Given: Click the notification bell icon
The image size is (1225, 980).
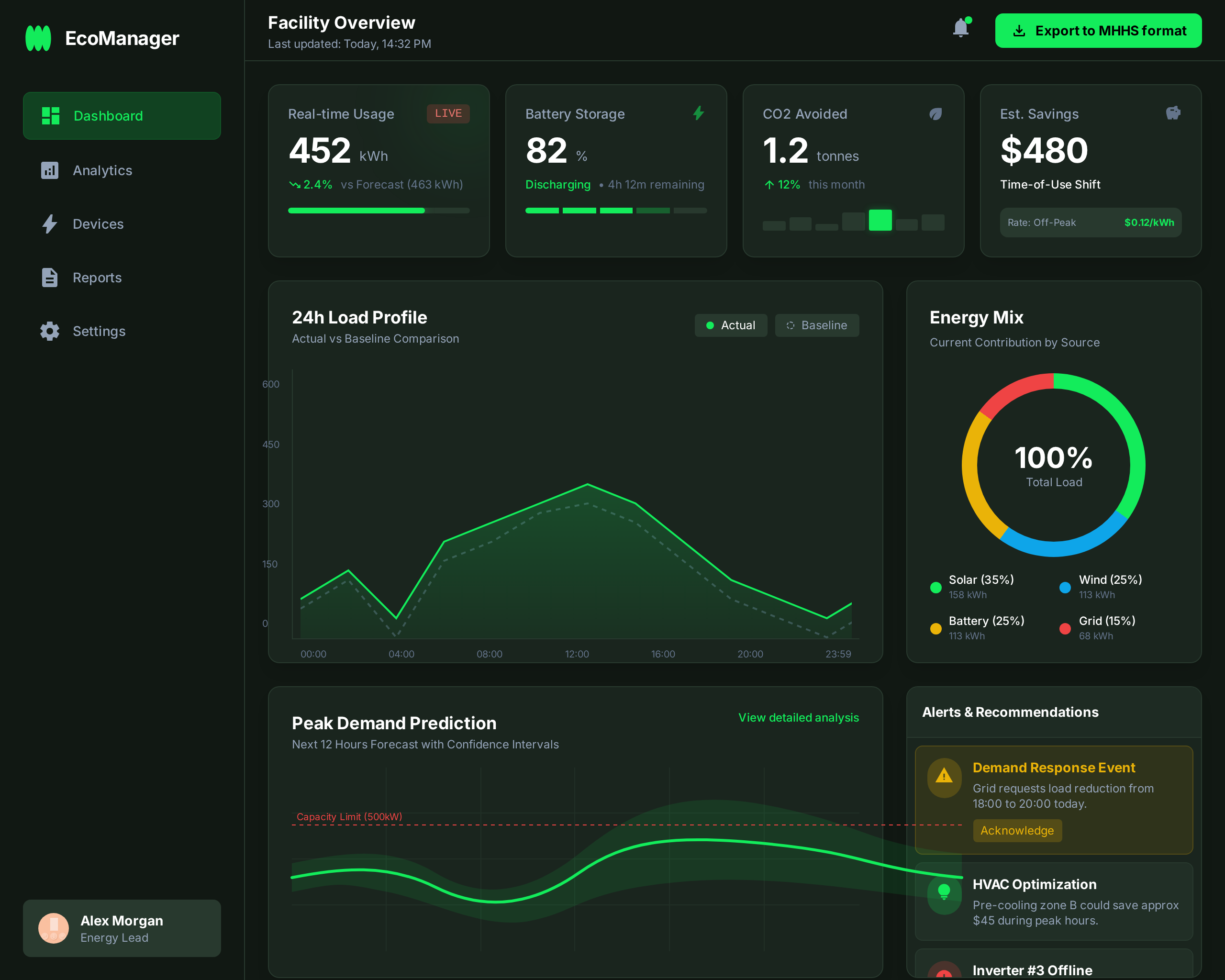Looking at the screenshot, I should click(x=961, y=27).
